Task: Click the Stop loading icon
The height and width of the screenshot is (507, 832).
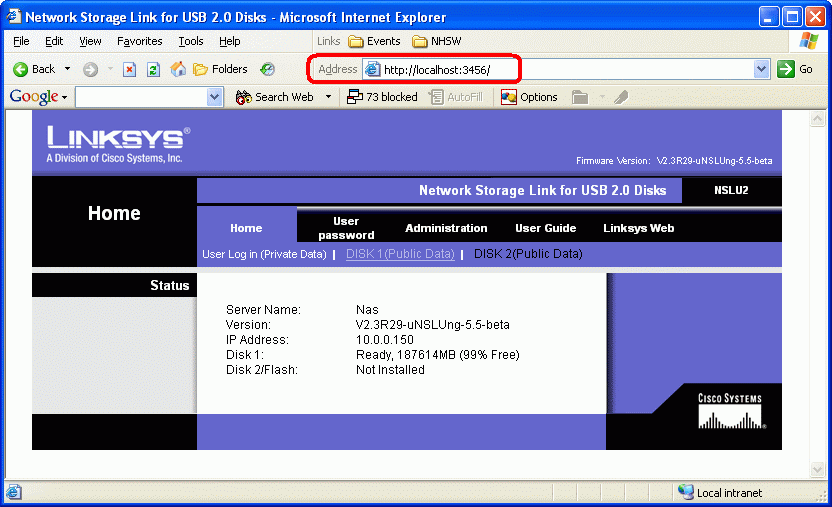Action: (129, 69)
